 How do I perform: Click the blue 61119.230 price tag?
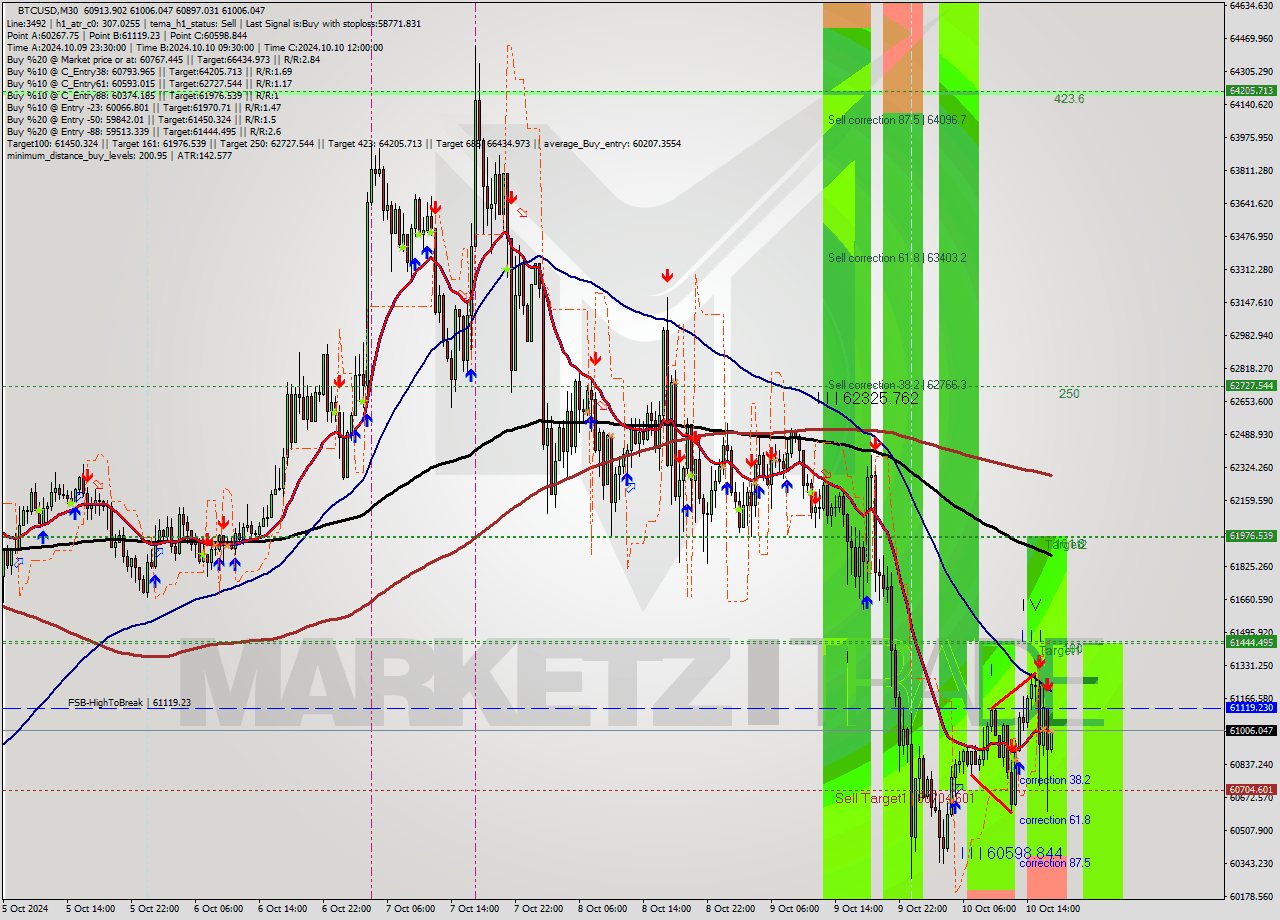pos(1250,707)
